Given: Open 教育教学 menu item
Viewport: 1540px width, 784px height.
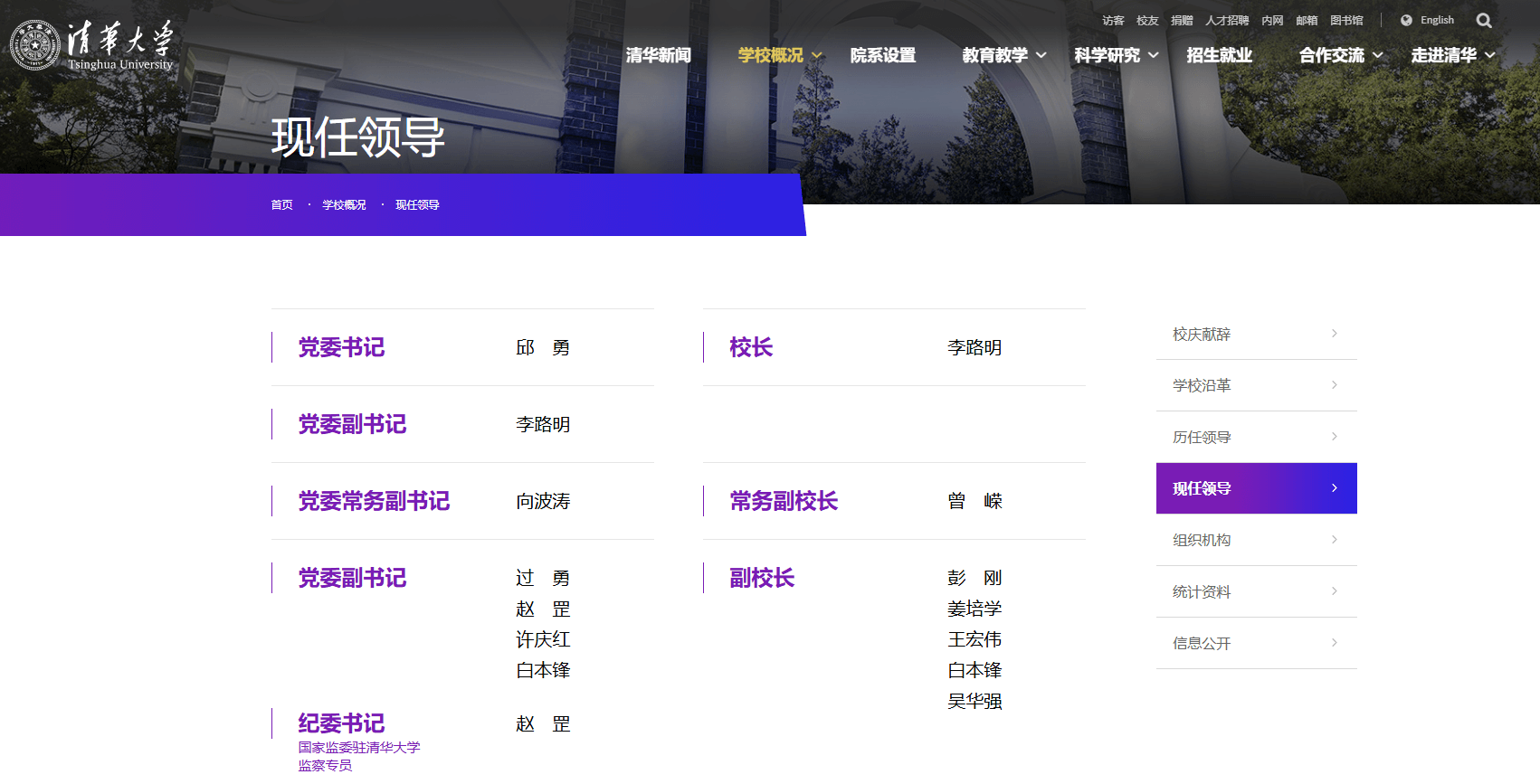Looking at the screenshot, I should point(995,55).
